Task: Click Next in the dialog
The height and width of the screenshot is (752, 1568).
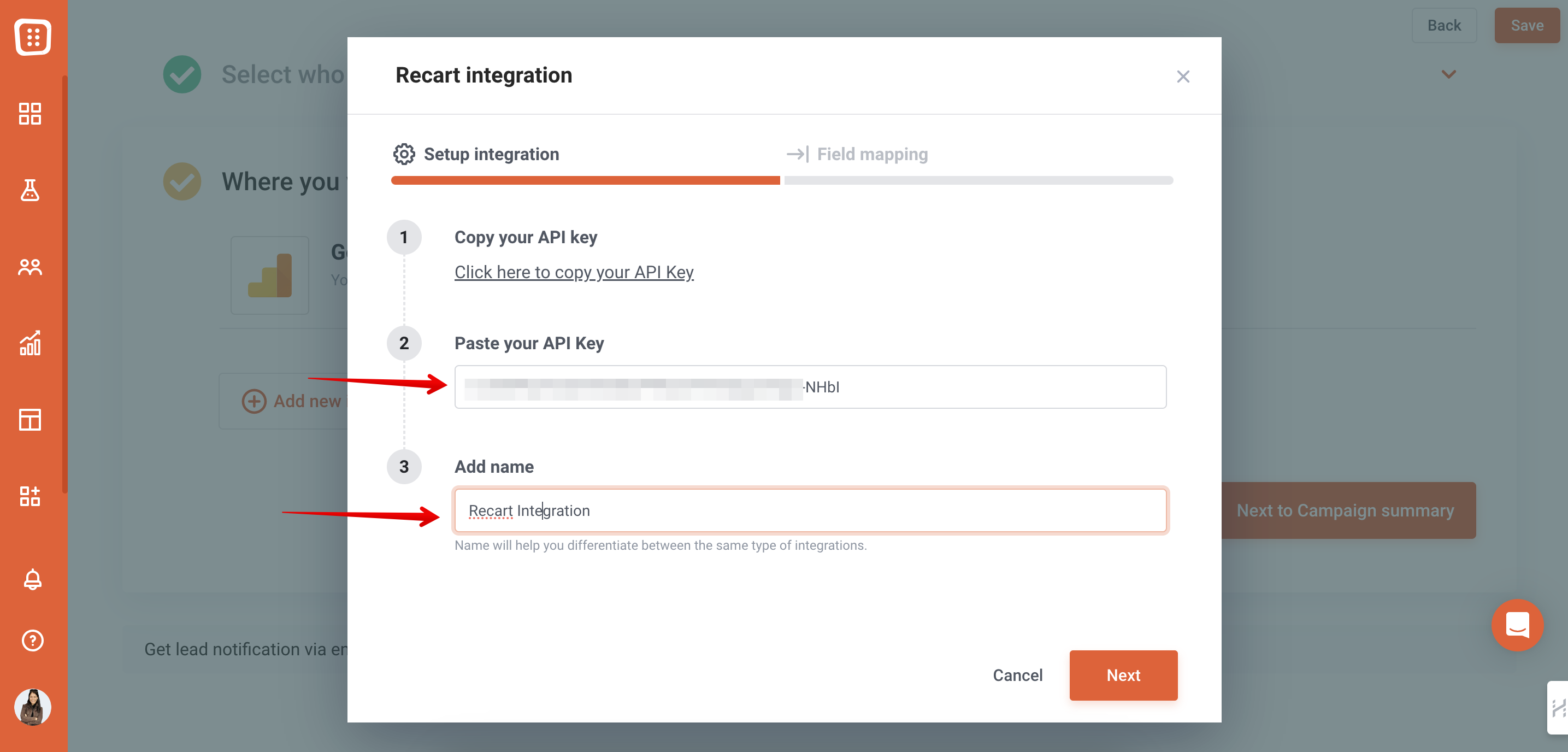Action: coord(1122,675)
